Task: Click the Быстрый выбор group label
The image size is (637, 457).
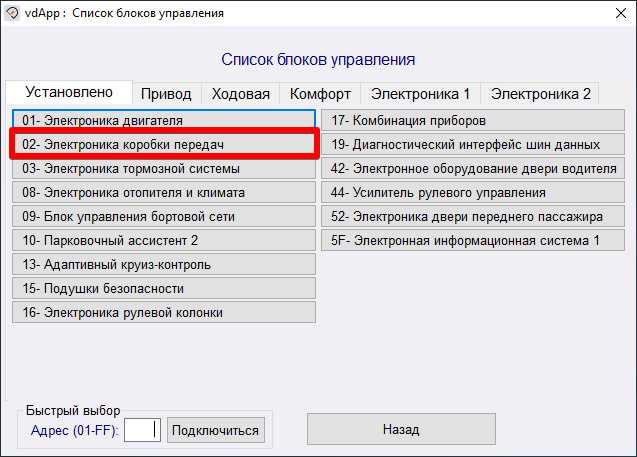Action: (x=73, y=410)
